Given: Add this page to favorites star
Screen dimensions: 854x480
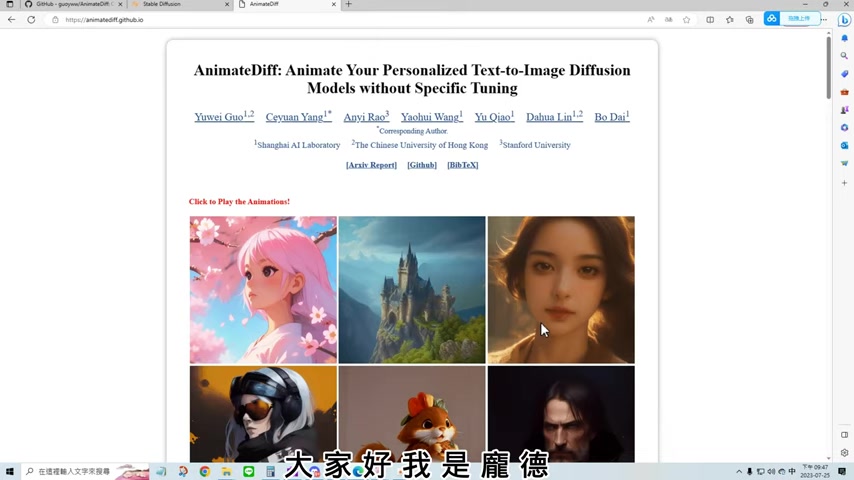Looking at the screenshot, I should tap(686, 20).
